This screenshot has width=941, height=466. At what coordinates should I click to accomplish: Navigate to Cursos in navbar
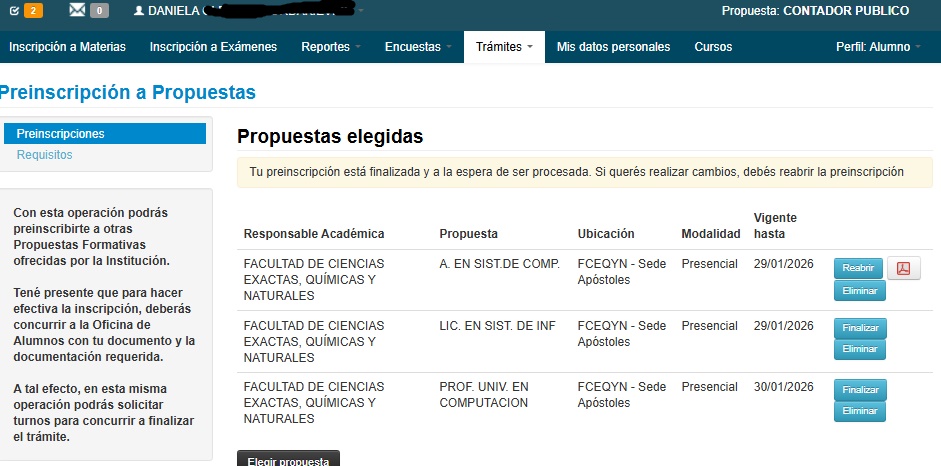[713, 47]
